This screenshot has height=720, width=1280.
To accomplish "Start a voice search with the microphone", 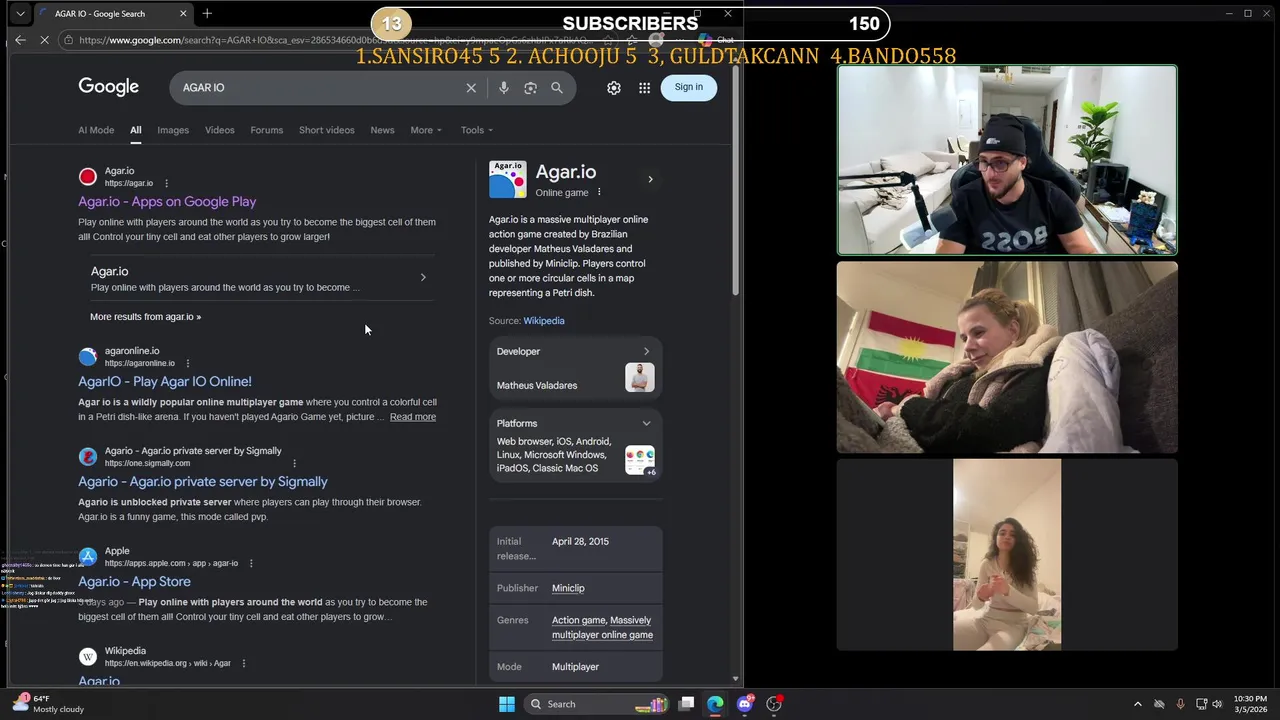I will tap(504, 88).
